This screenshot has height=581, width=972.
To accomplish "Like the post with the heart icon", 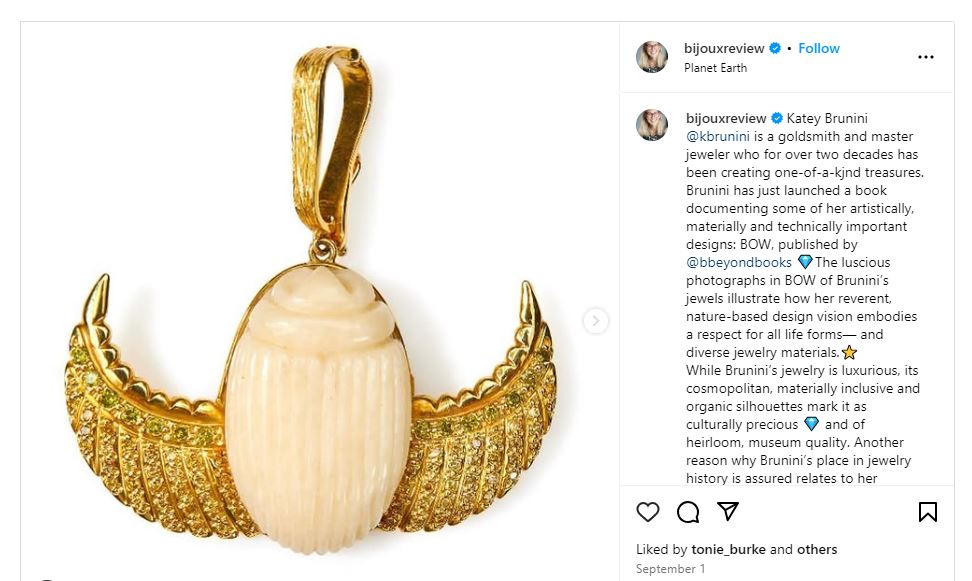I will point(648,512).
